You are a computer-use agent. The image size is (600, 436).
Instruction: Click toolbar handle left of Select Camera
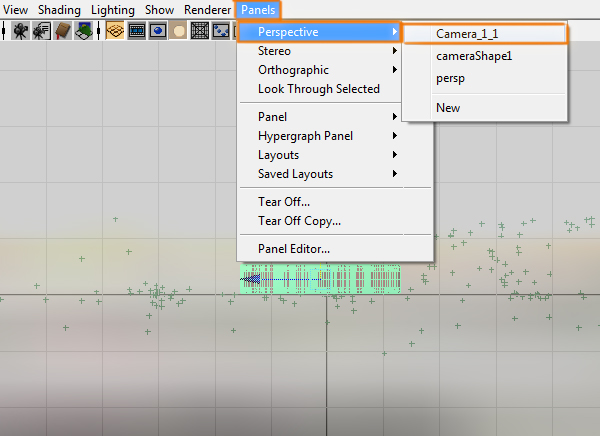3,31
